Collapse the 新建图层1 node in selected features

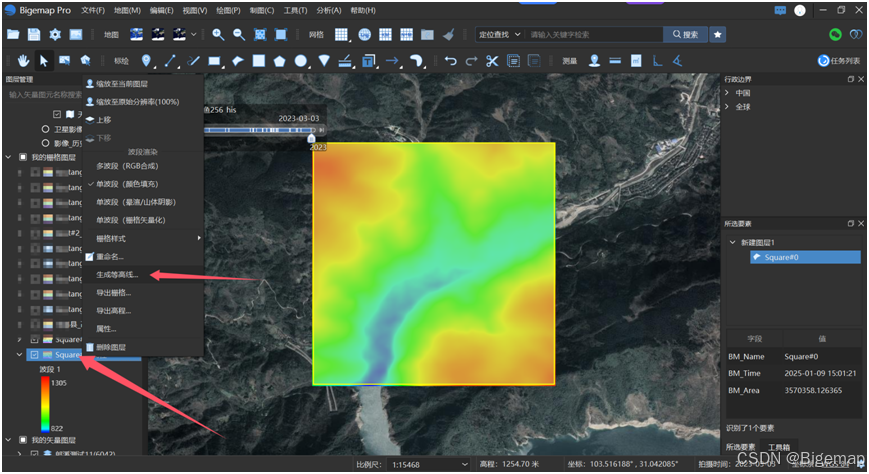tap(733, 242)
